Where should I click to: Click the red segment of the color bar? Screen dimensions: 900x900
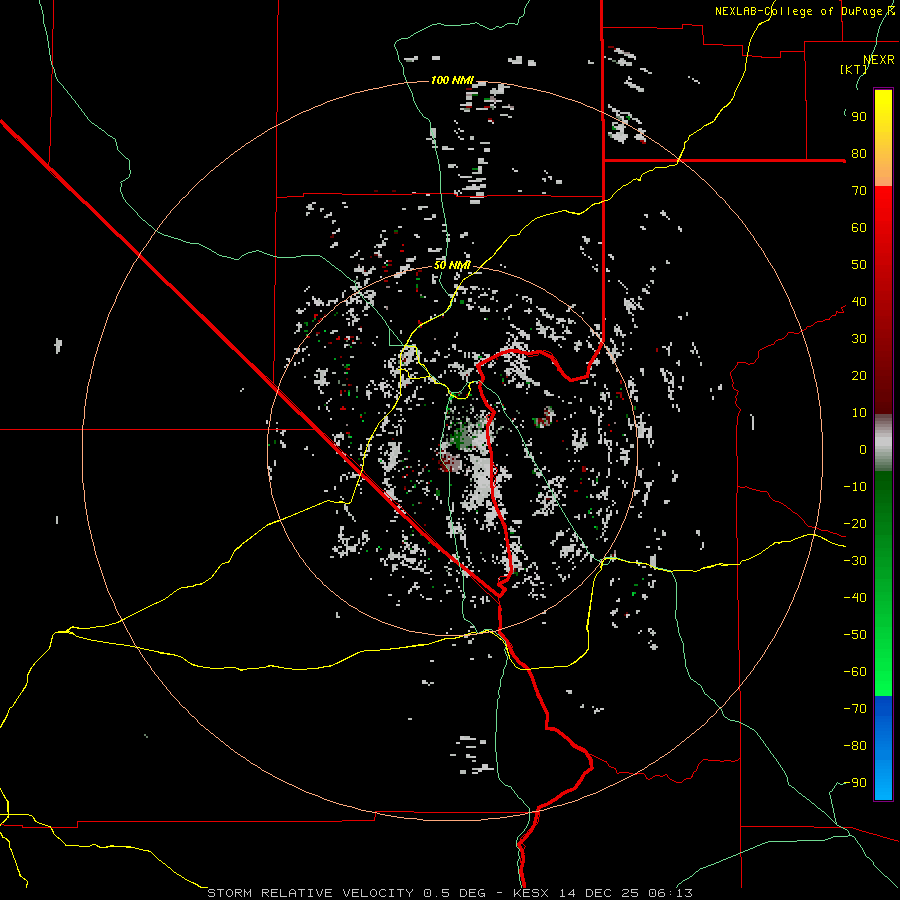tap(883, 298)
